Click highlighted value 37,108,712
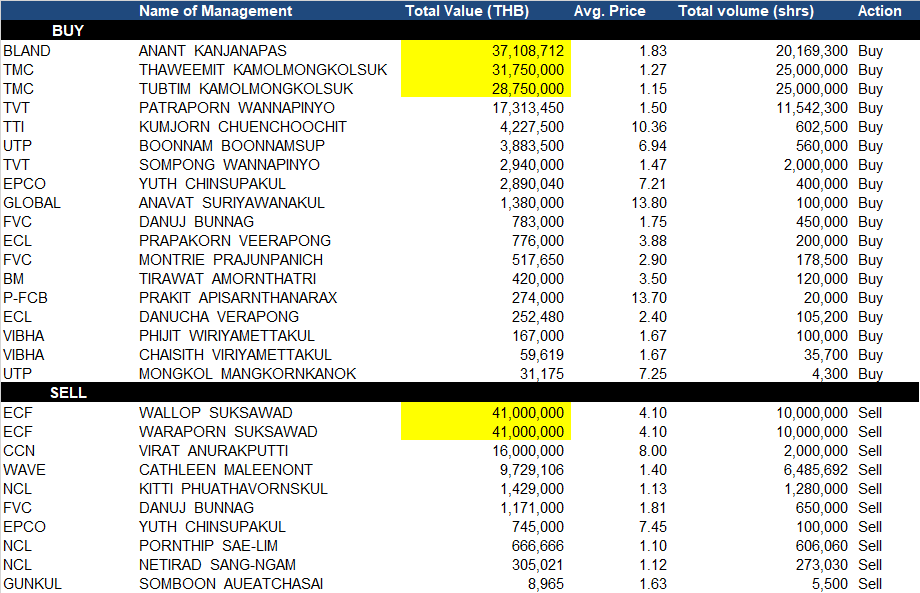 527,50
